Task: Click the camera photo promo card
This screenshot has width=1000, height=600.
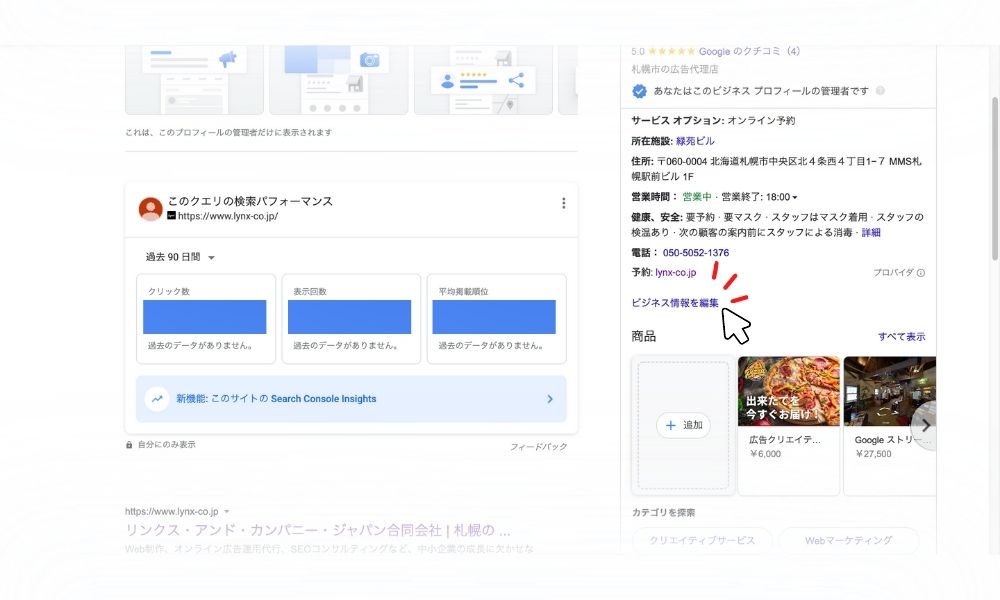Action: point(338,80)
